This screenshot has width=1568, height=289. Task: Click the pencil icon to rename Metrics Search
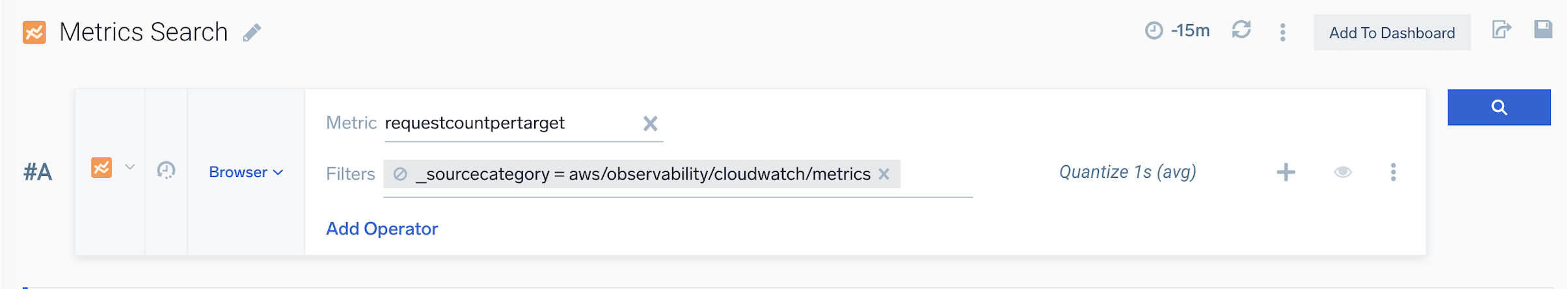[252, 33]
